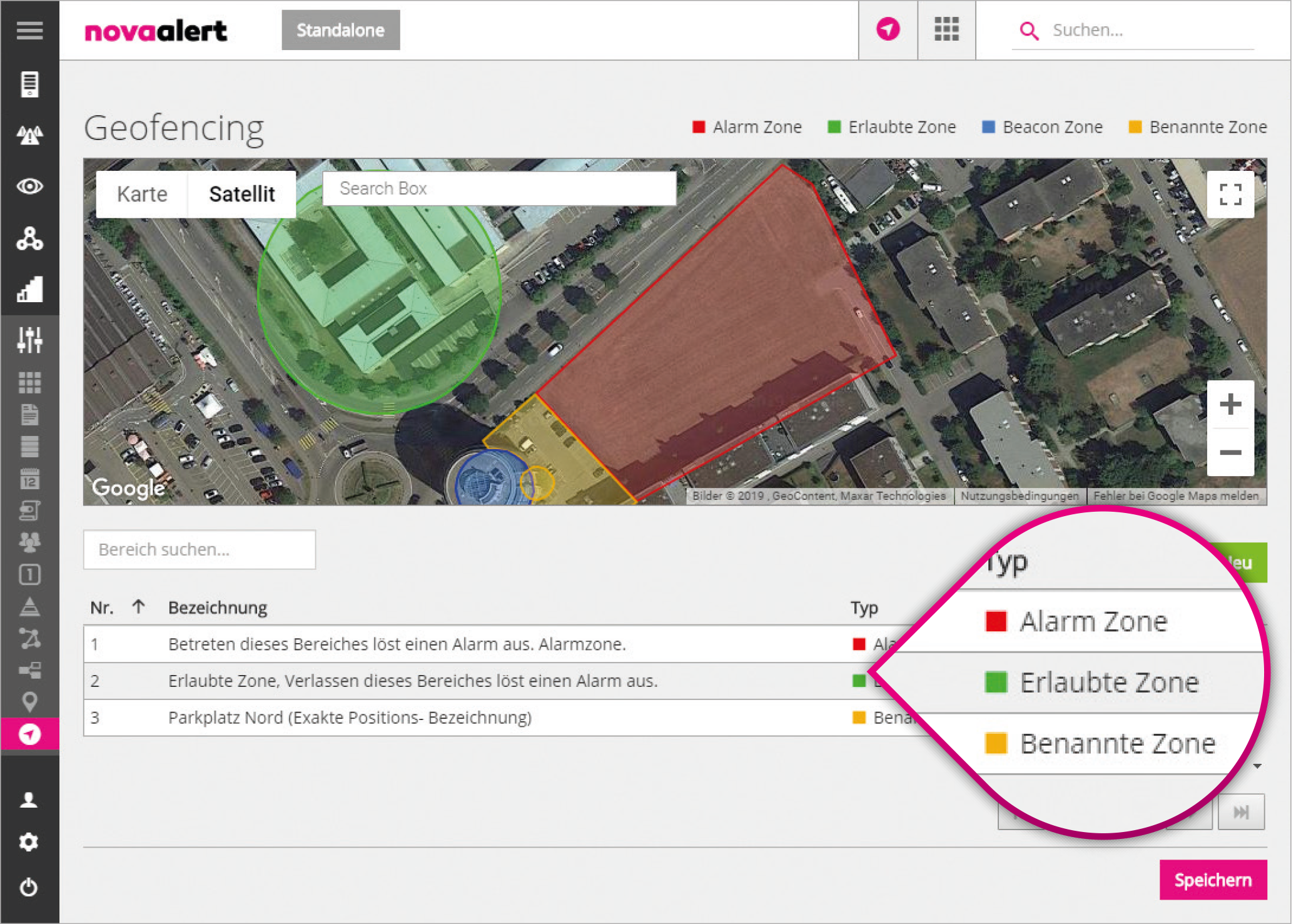Click the Standalone button

(340, 30)
